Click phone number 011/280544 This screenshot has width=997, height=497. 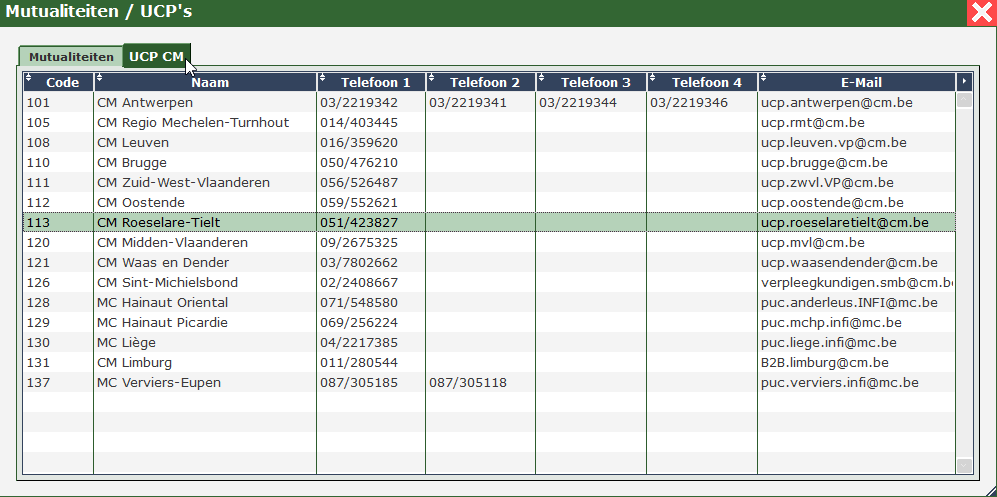[x=359, y=362]
